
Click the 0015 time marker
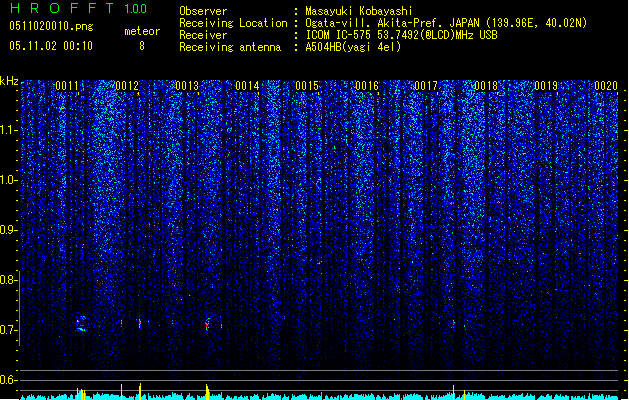(307, 86)
